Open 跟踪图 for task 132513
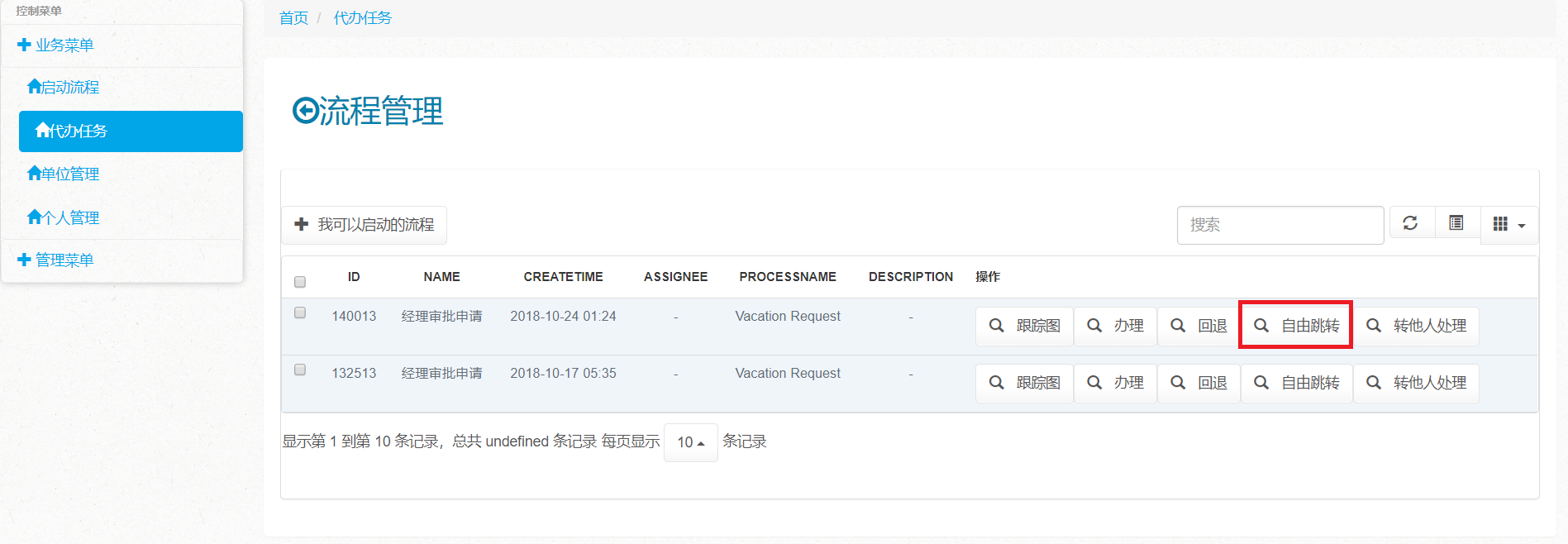 [x=1024, y=383]
